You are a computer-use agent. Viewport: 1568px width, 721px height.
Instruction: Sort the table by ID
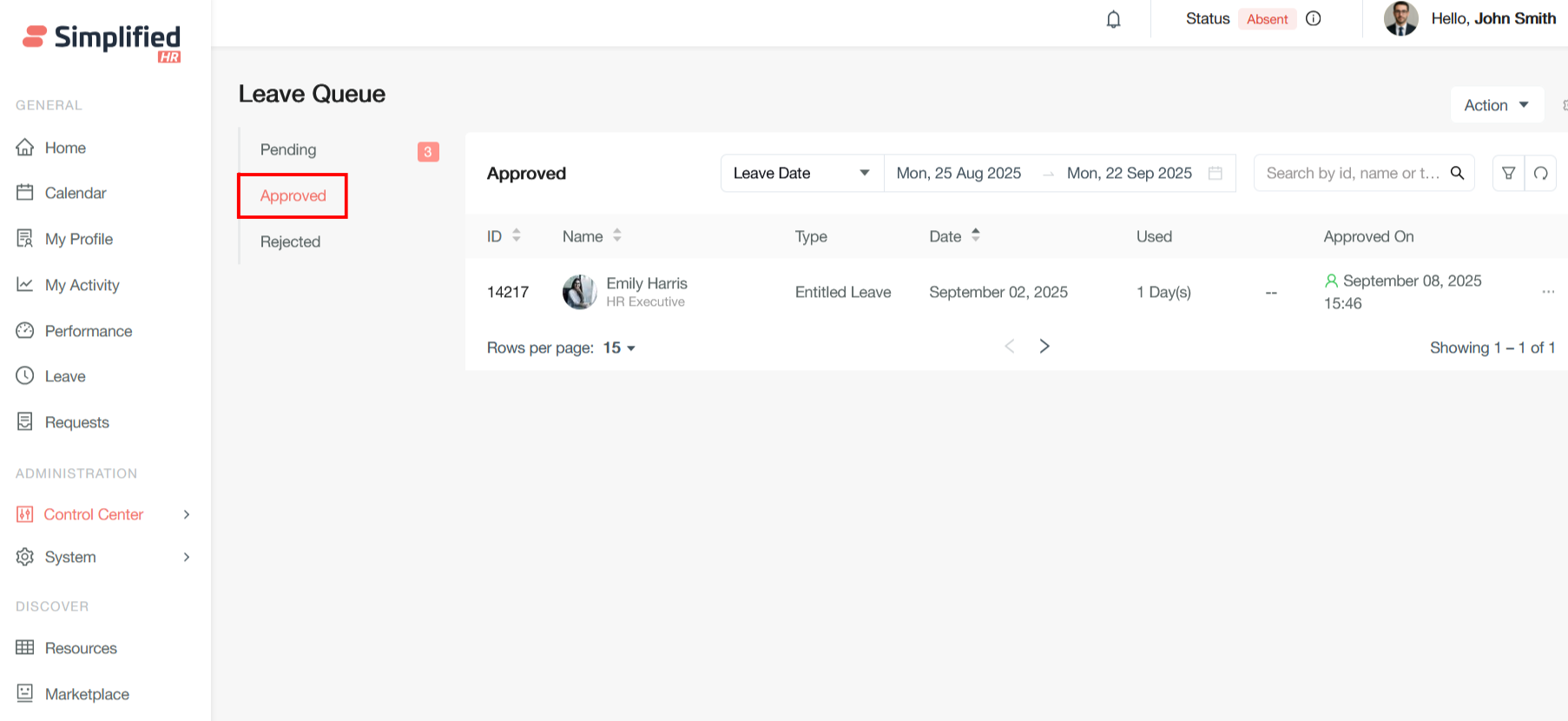[x=516, y=235]
